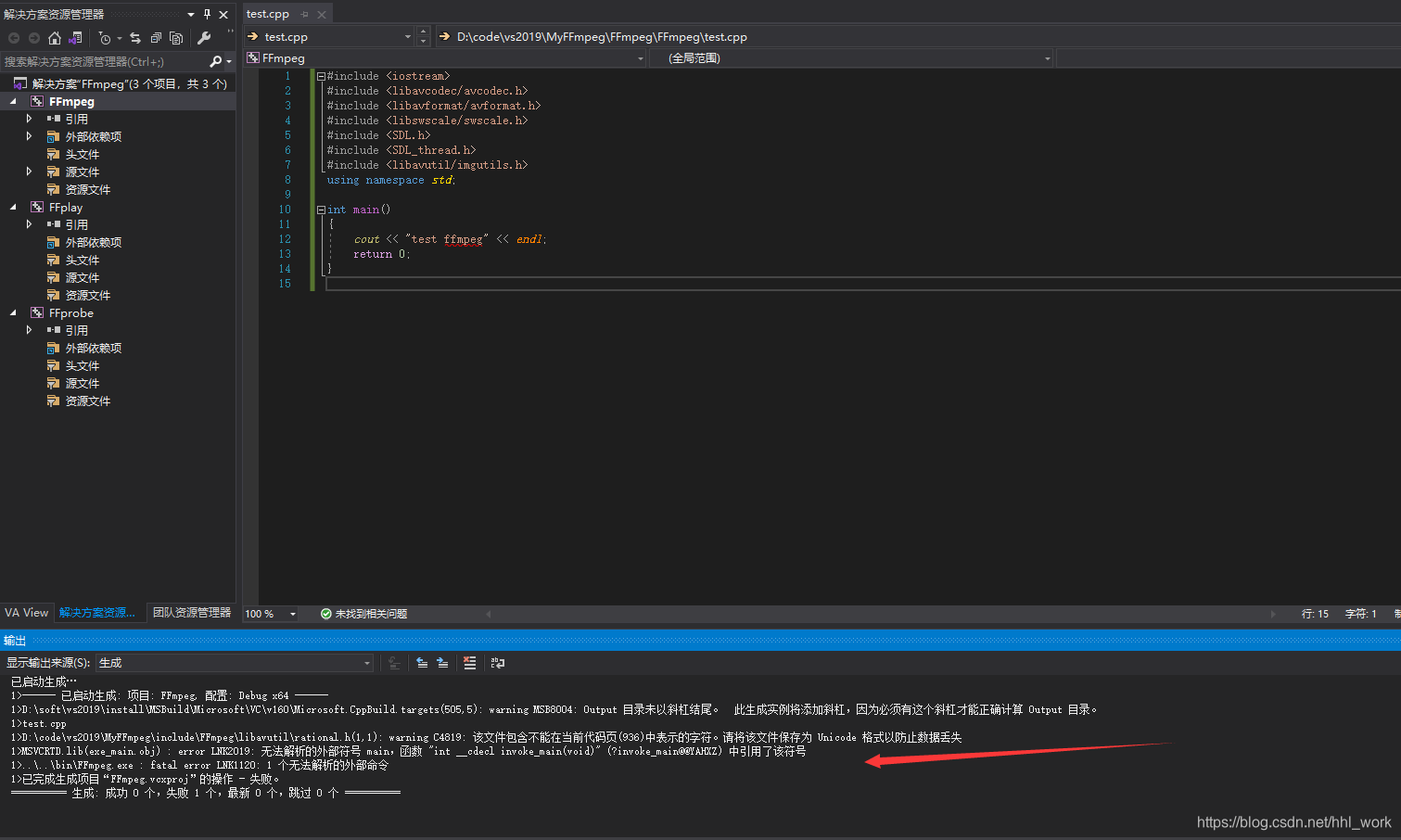Click the find message in code icon
Screen dimensions: 1401x840
tap(394, 663)
